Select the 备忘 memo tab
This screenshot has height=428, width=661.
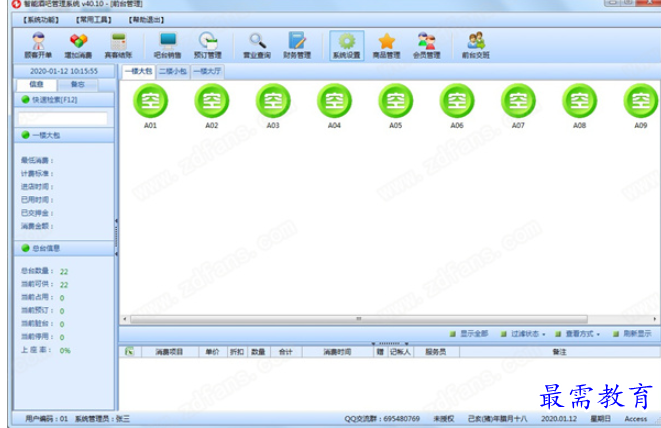pyautogui.click(x=78, y=84)
